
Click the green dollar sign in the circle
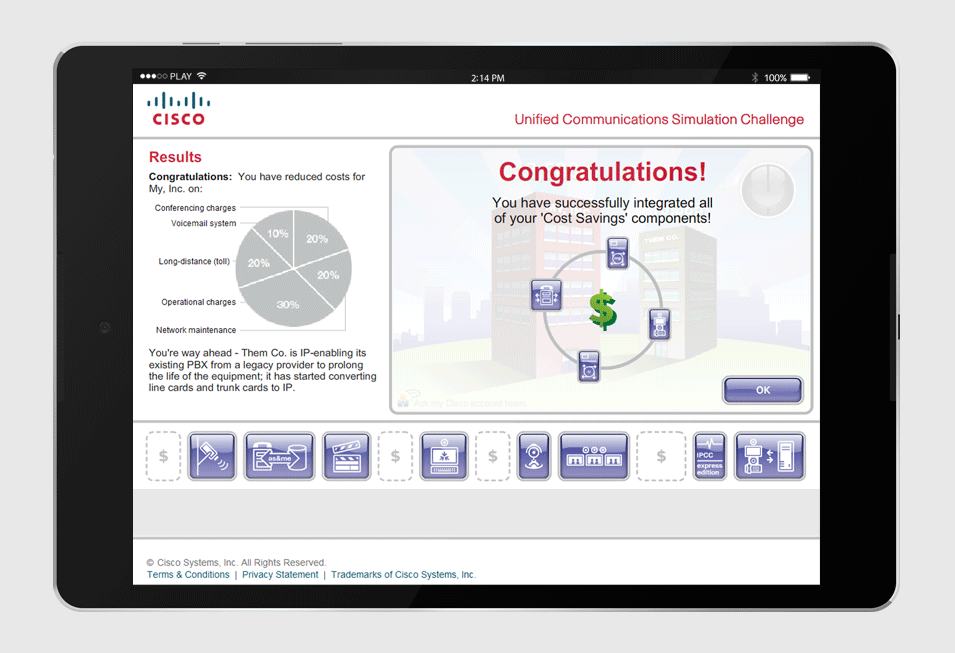click(603, 310)
